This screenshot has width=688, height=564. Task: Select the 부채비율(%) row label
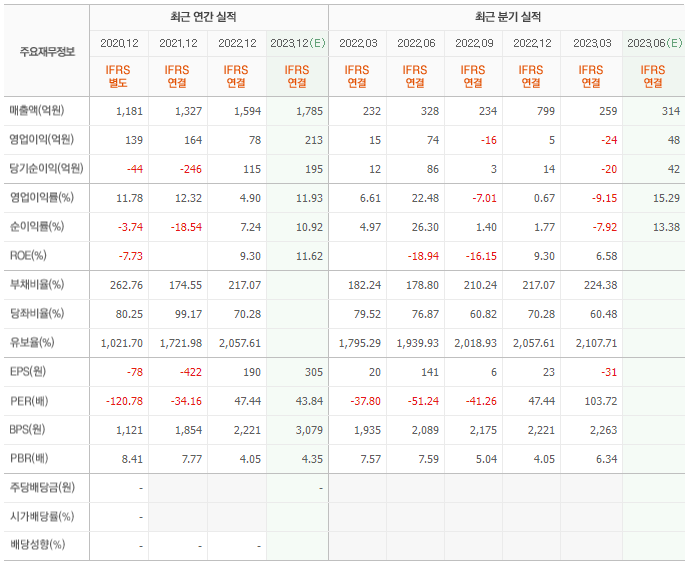(37, 284)
